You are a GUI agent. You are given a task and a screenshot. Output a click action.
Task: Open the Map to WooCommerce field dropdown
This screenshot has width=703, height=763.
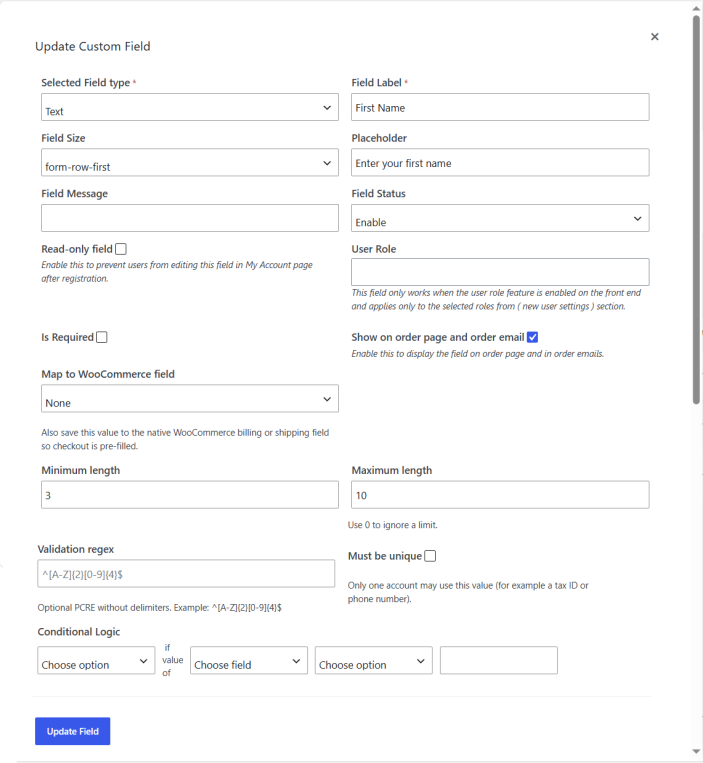pyautogui.click(x=190, y=399)
